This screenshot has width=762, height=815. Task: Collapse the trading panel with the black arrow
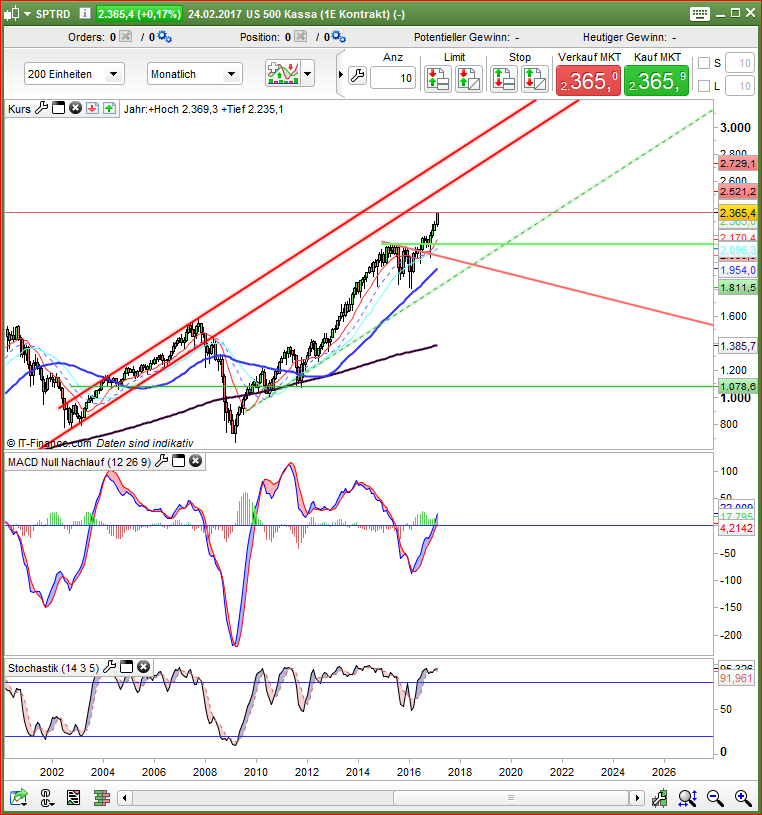coord(340,74)
